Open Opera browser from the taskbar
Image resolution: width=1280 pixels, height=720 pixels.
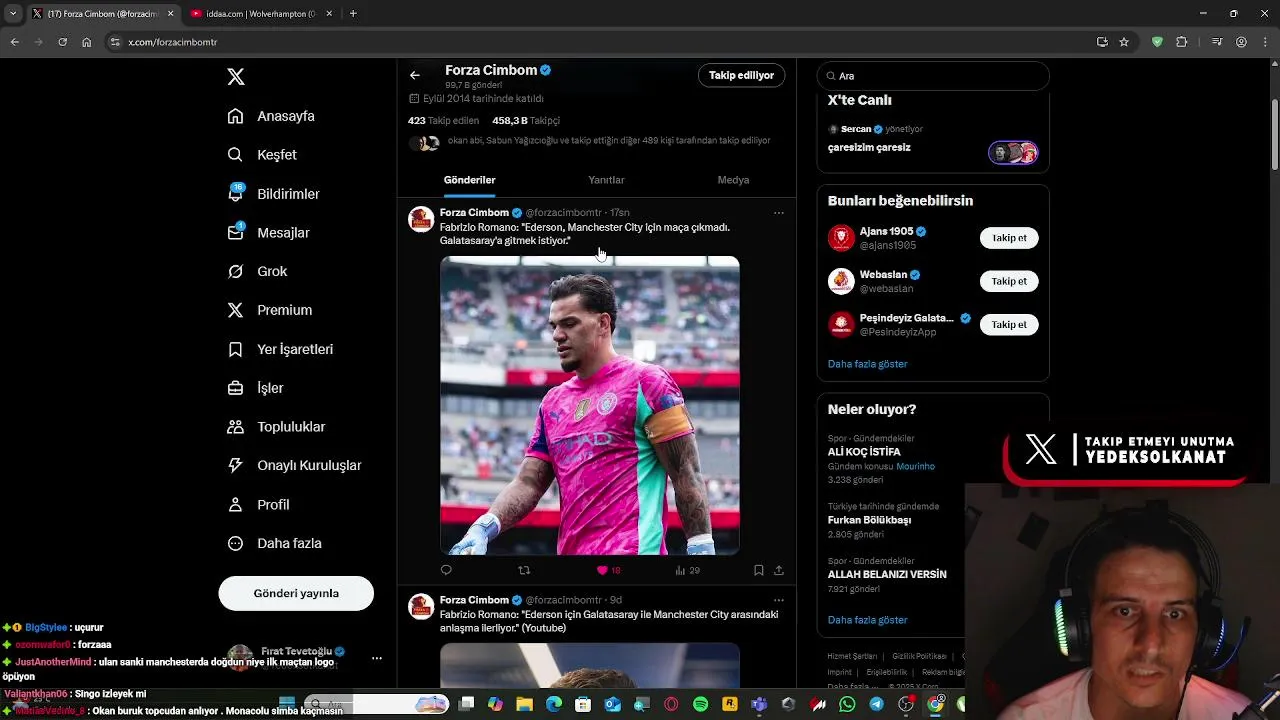tap(671, 705)
